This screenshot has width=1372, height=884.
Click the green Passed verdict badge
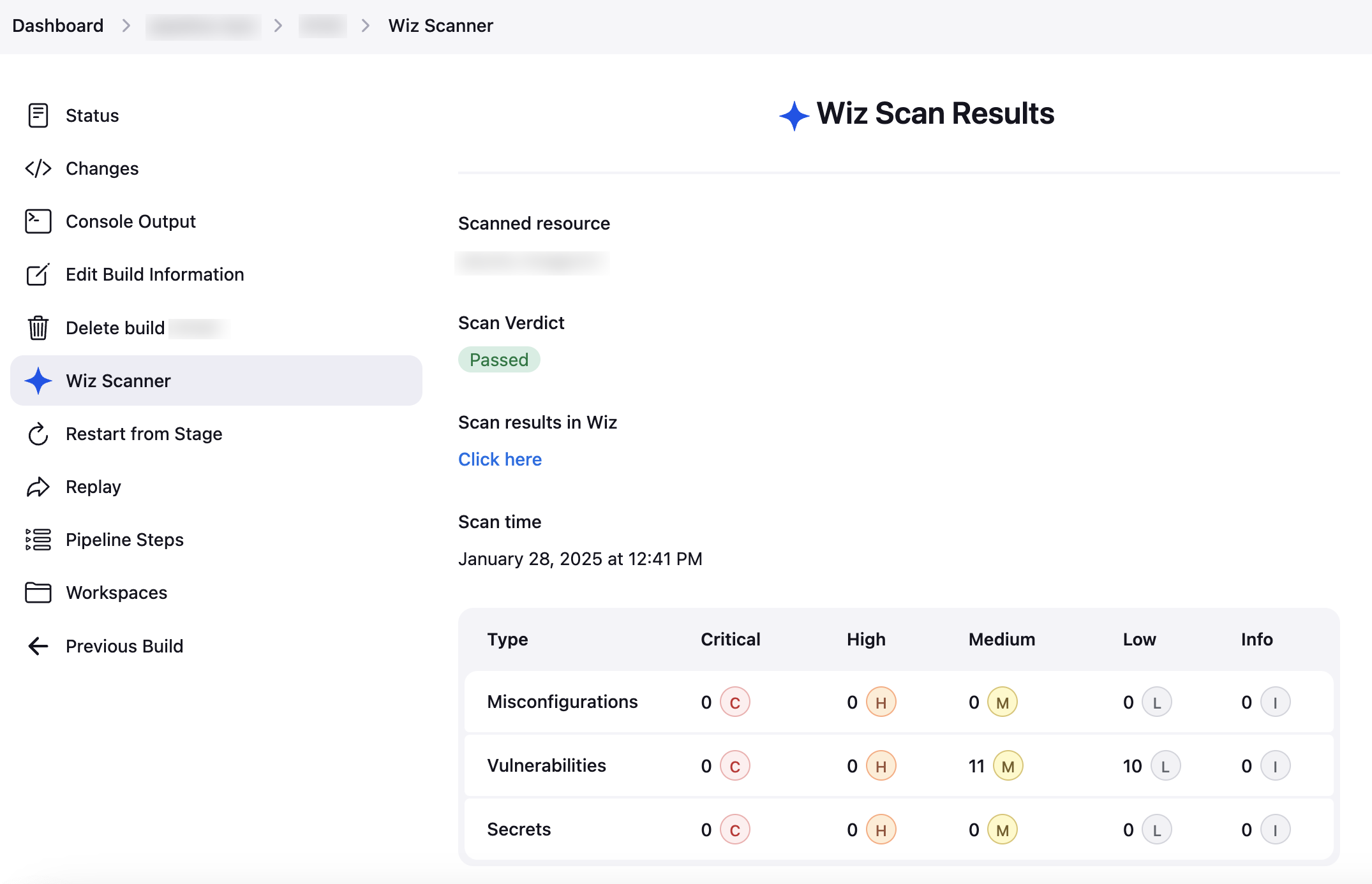click(499, 360)
